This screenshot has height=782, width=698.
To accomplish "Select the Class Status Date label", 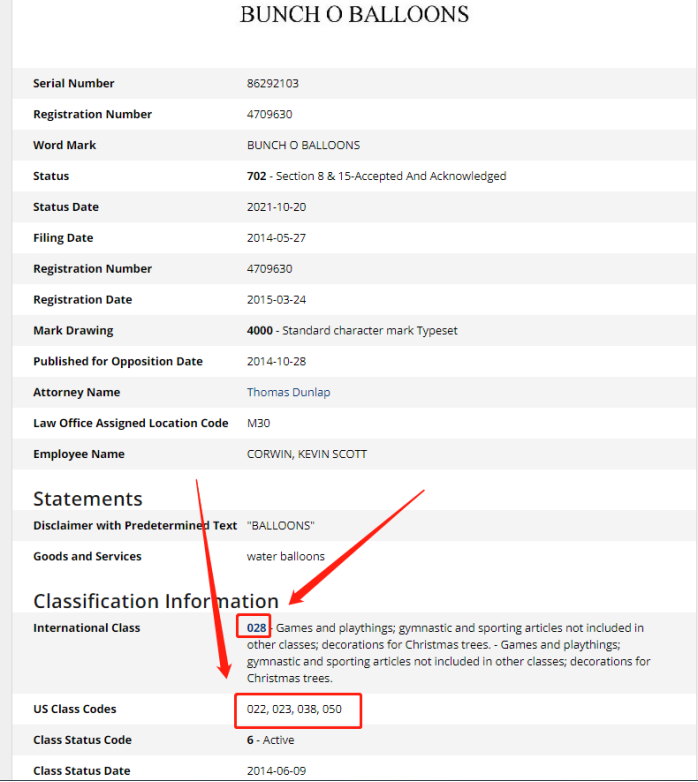I will (82, 771).
